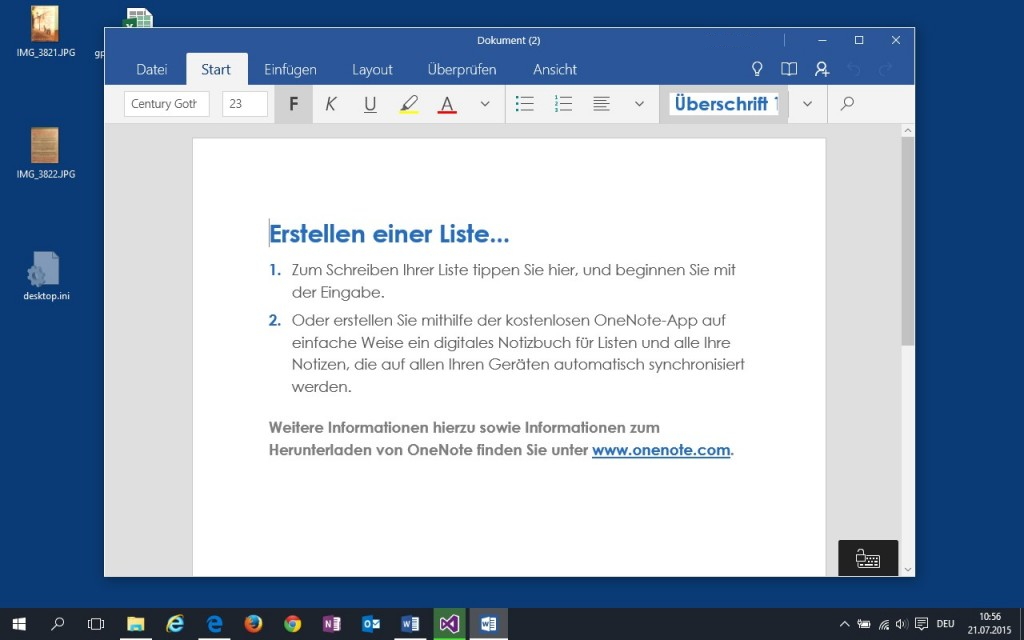
Task: Expand the styles gallery dropdown
Action: 807,103
